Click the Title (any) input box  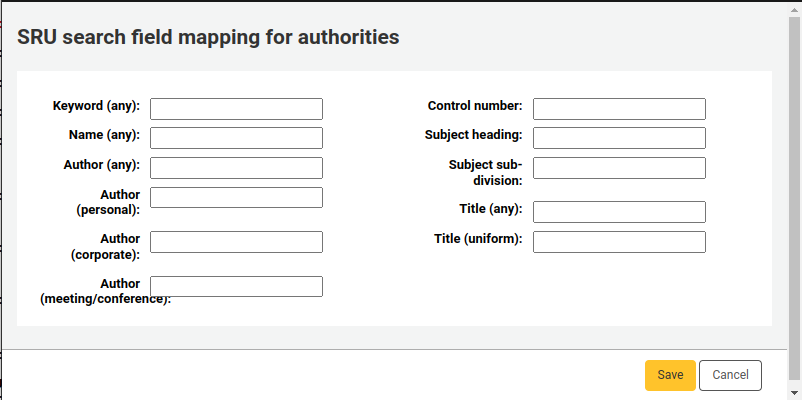tap(619, 212)
